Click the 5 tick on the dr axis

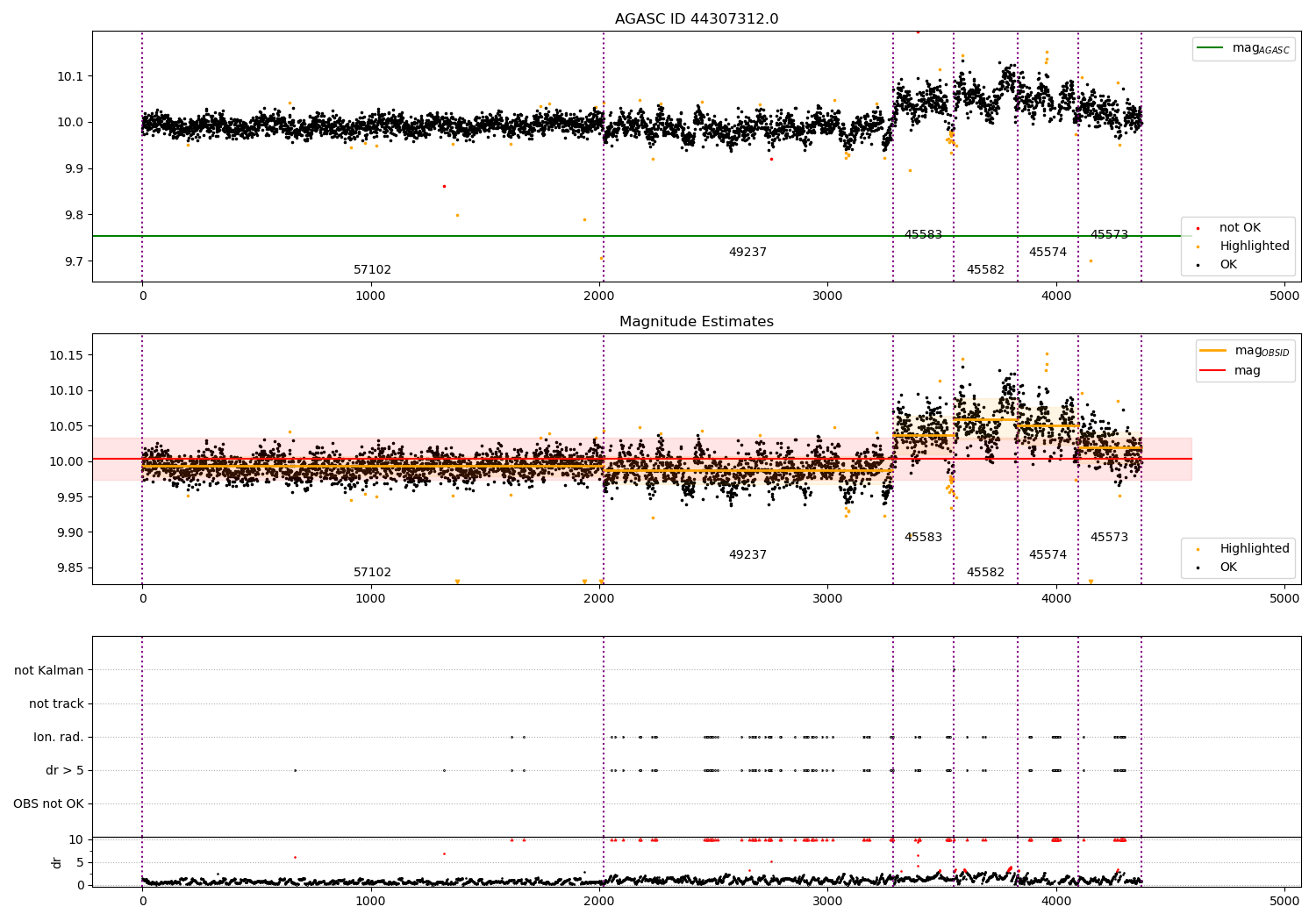[x=80, y=862]
